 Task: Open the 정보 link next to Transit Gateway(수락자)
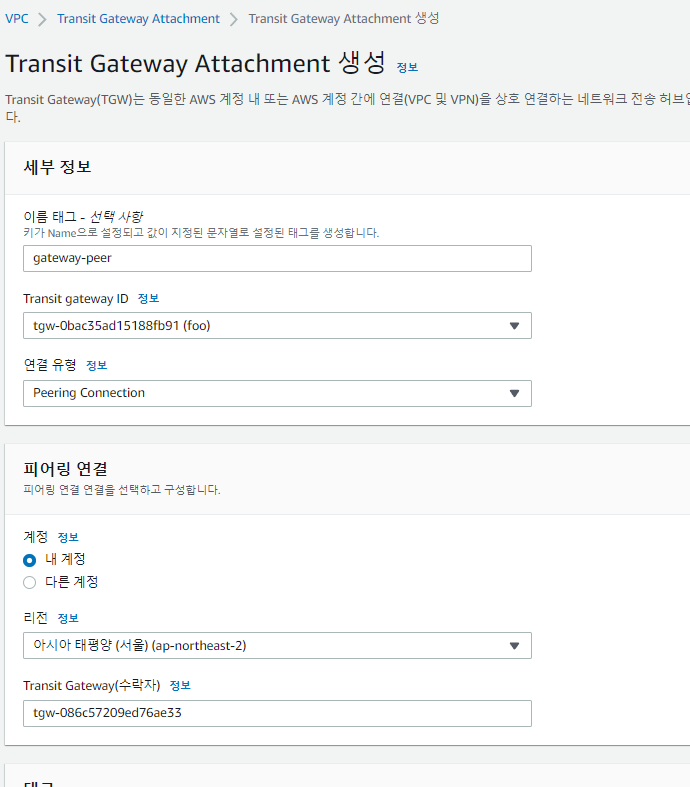tap(180, 685)
